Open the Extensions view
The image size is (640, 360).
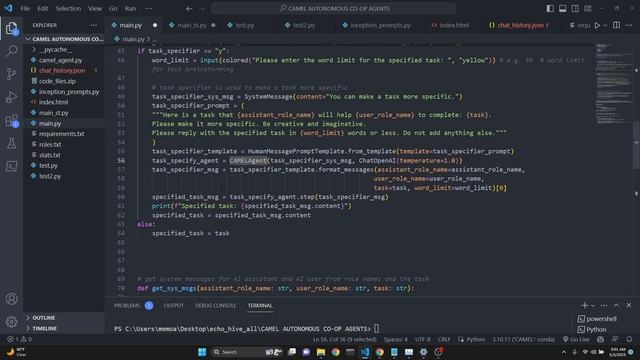(x=11, y=120)
